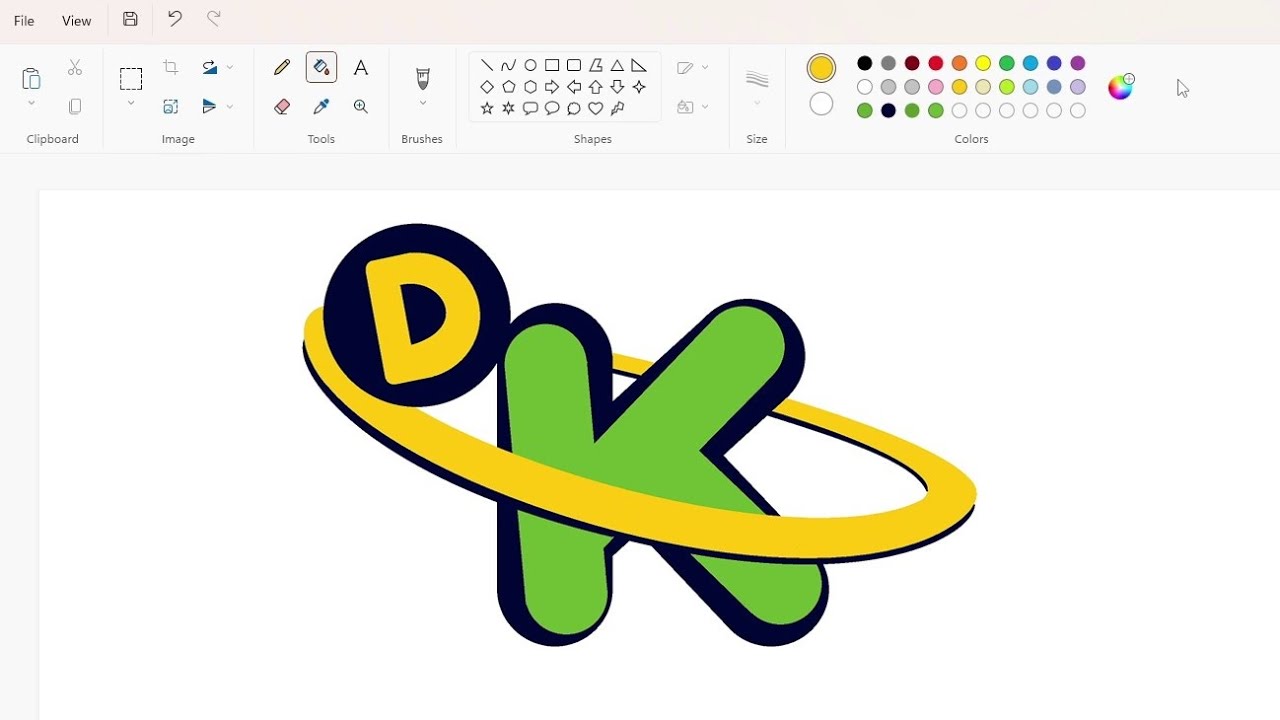The width and height of the screenshot is (1280, 720).
Task: Pick the Five-point star shape
Action: click(487, 108)
